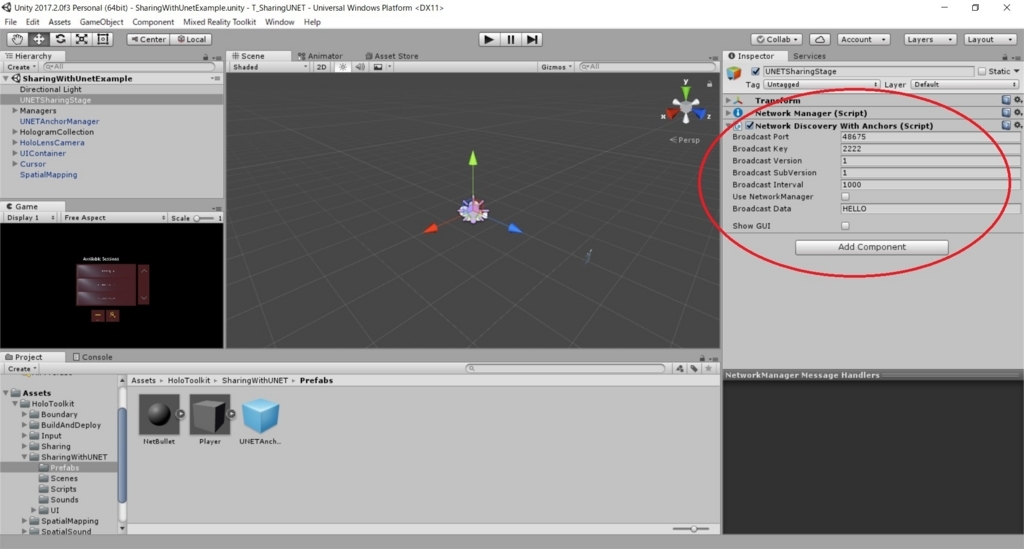Expand the Transform component
The image size is (1024, 549).
[x=728, y=100]
